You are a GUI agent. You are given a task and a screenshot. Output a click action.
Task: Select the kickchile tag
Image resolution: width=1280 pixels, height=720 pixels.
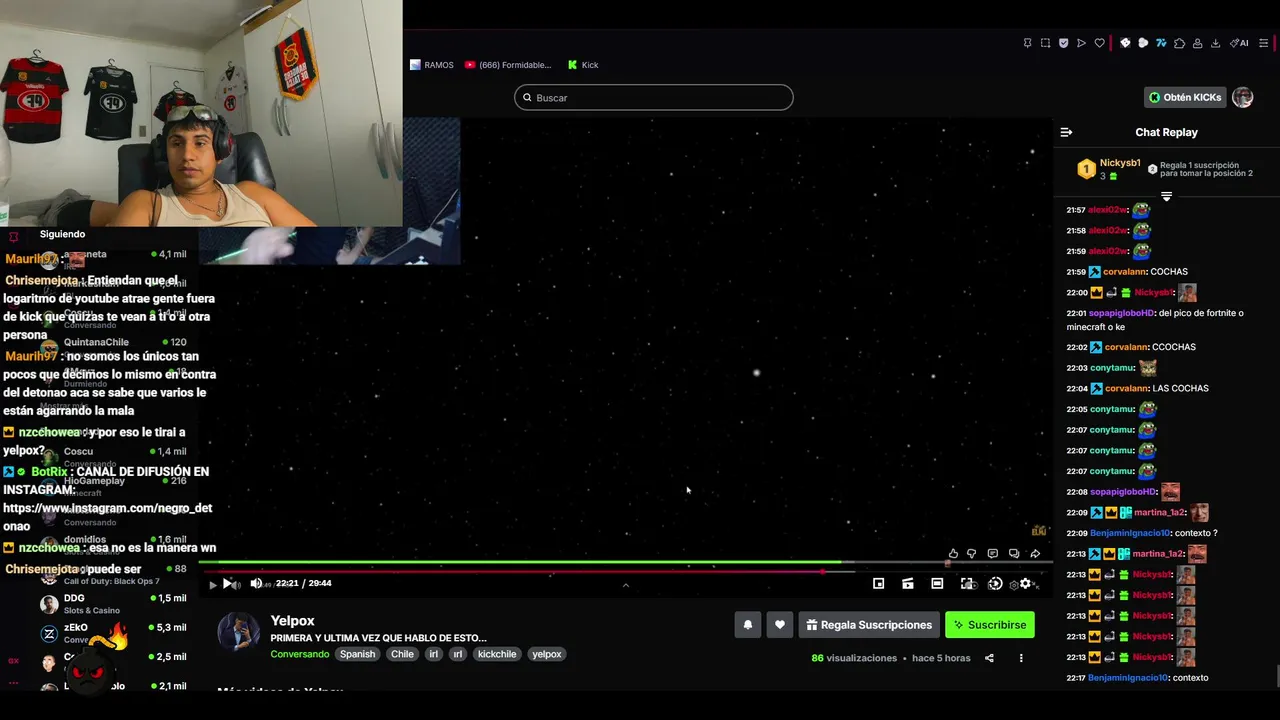coord(497,654)
